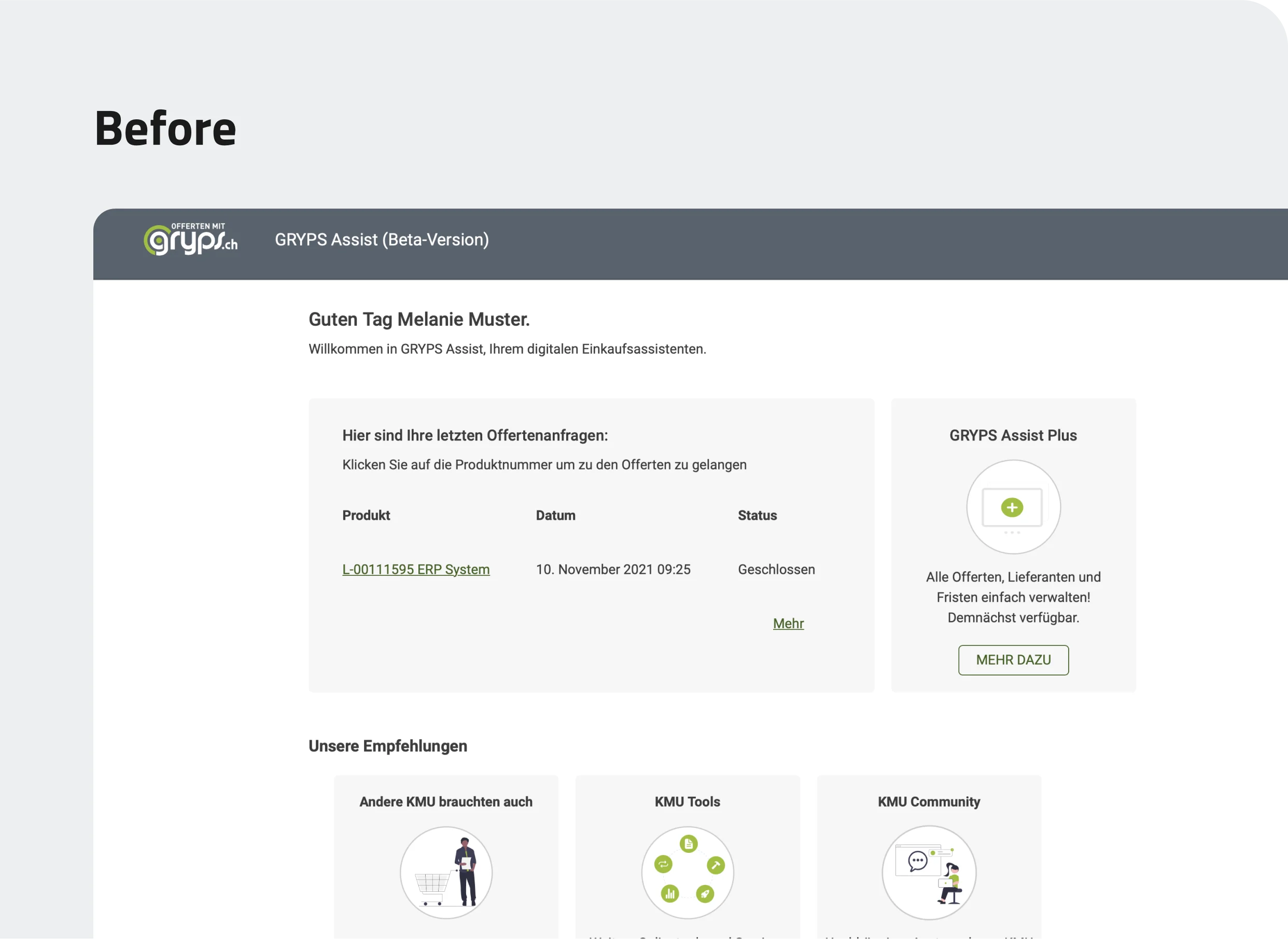Viewport: 1288px width, 939px height.
Task: Click the green rocket icon in KMU Tools
Action: 705,893
